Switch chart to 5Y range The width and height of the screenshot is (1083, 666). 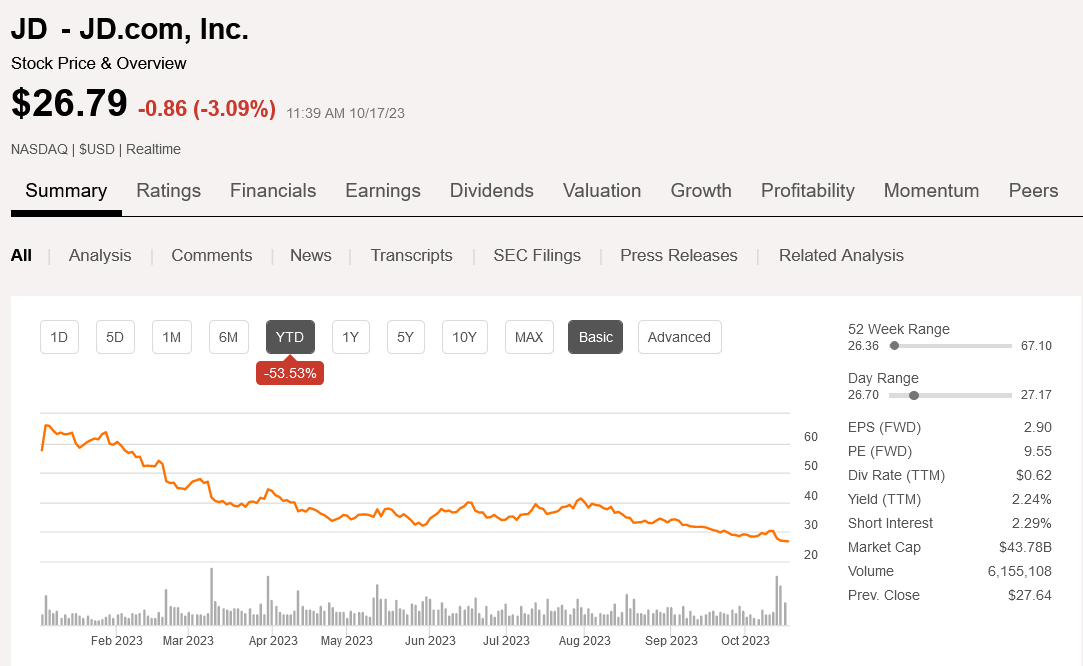tap(405, 337)
